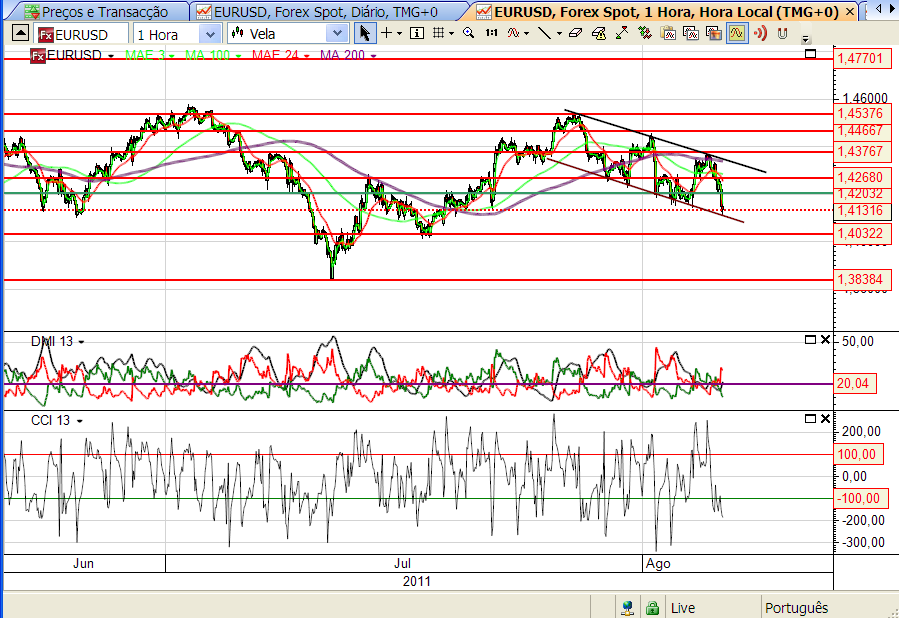Viewport: 899px width, 618px height.
Task: Maximize the DMI 13 pane
Action: coord(810,340)
